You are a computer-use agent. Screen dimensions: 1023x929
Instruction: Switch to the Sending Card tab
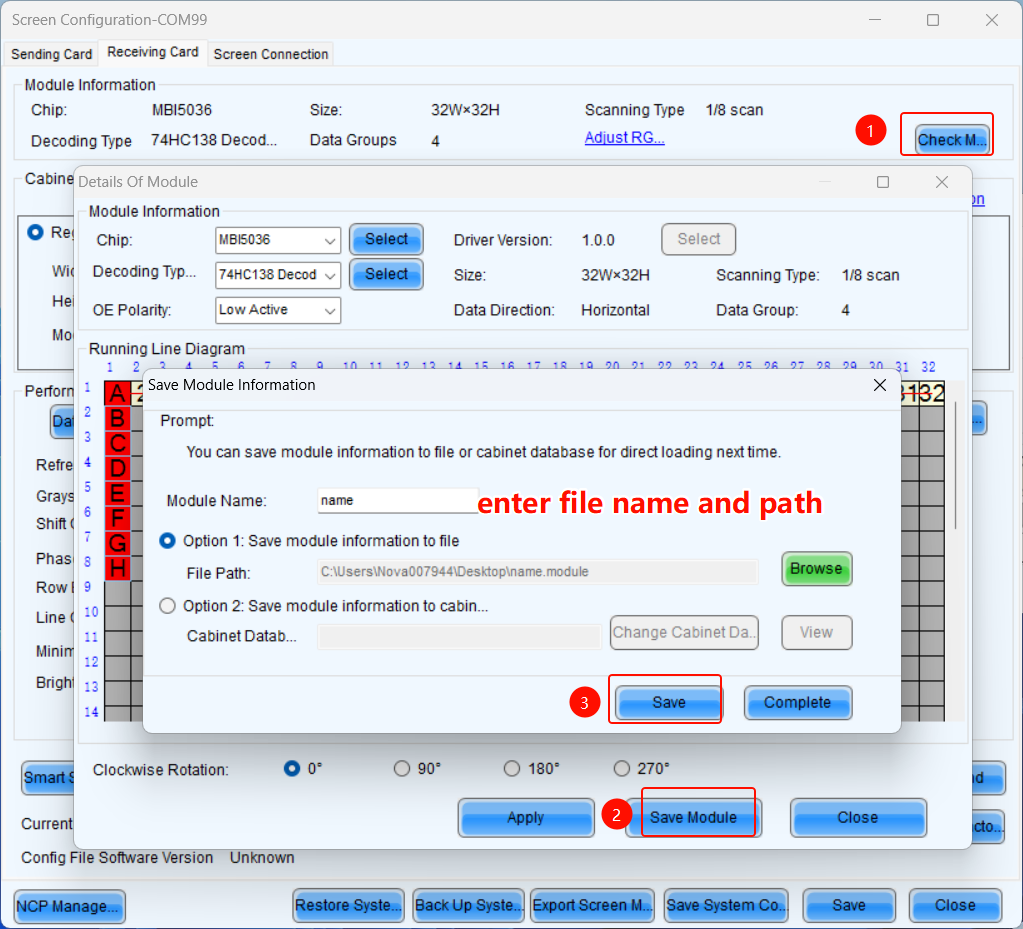coord(51,54)
